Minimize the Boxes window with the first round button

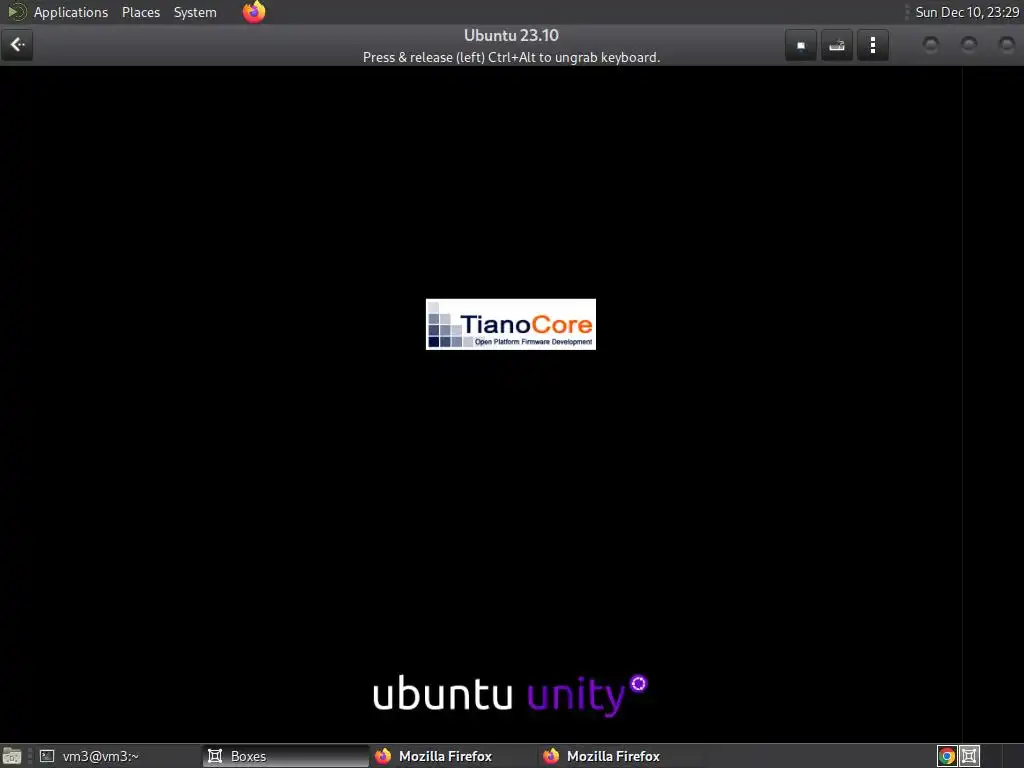tap(931, 44)
